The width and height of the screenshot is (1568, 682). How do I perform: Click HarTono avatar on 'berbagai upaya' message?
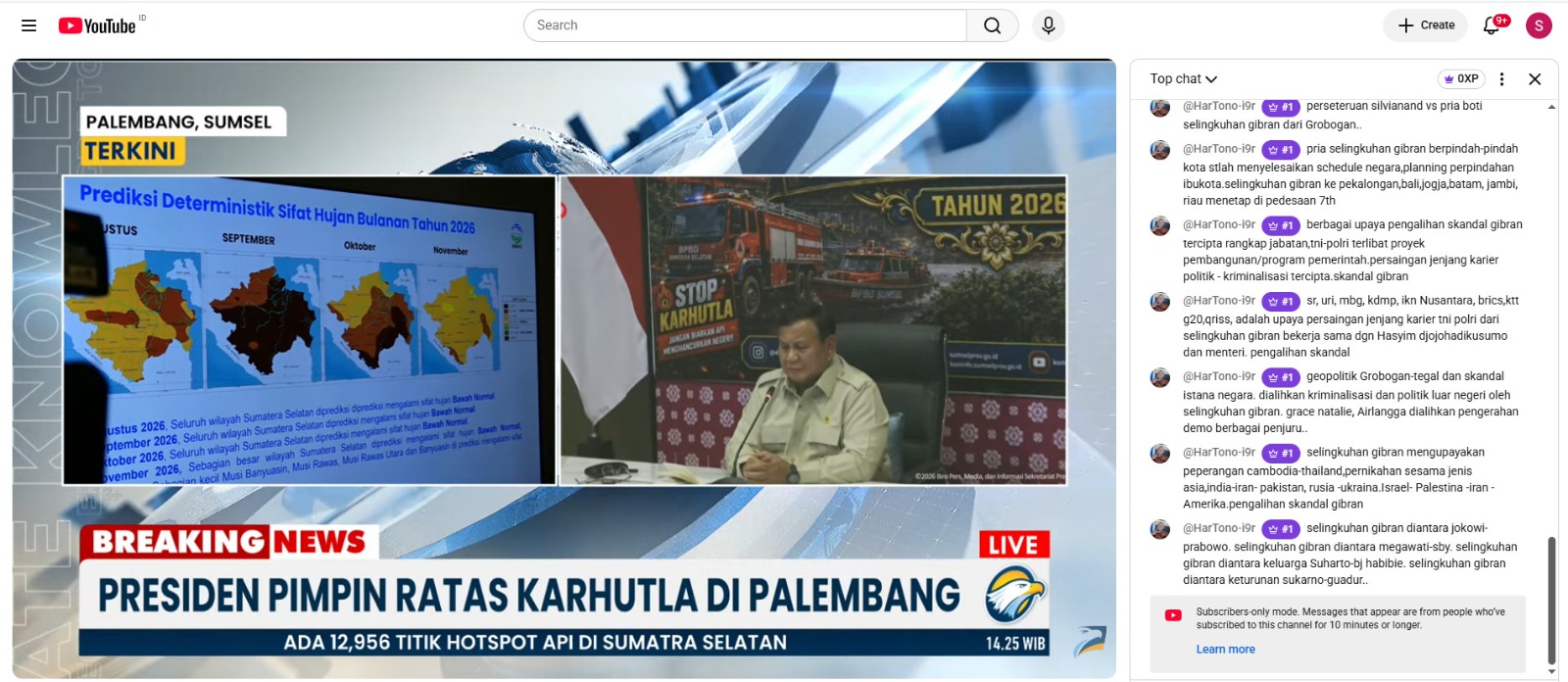pyautogui.click(x=1160, y=225)
